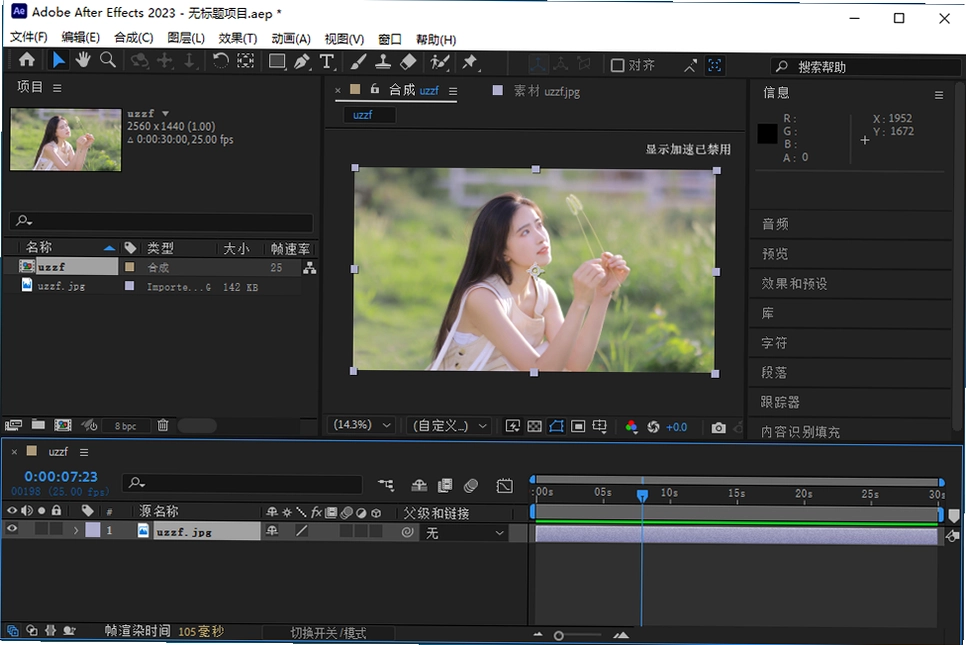Open the 效果(T) menu
This screenshot has height=645, width=966.
click(238, 38)
